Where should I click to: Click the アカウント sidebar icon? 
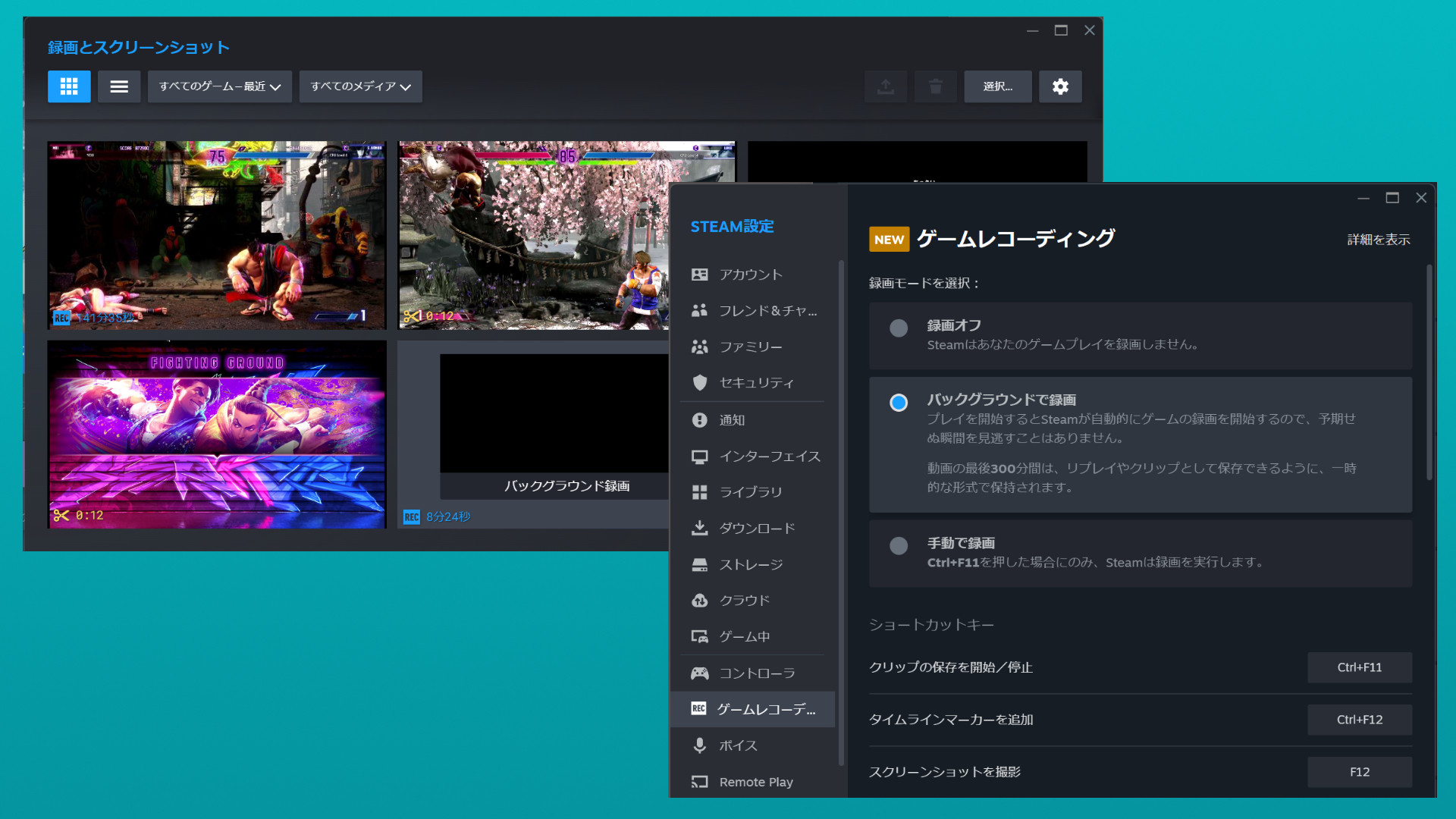pos(699,275)
